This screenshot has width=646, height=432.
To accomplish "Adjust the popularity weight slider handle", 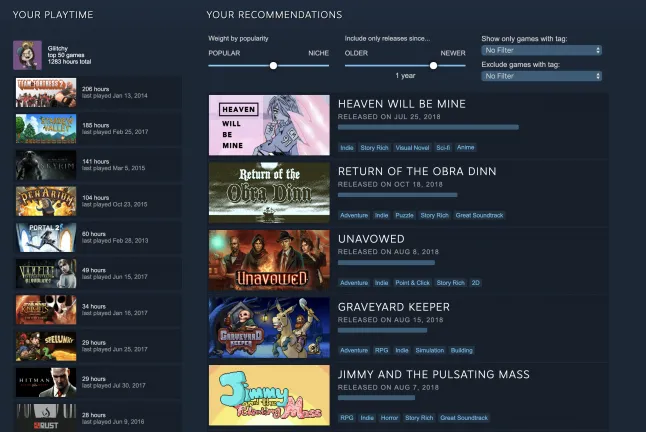I will coord(273,65).
